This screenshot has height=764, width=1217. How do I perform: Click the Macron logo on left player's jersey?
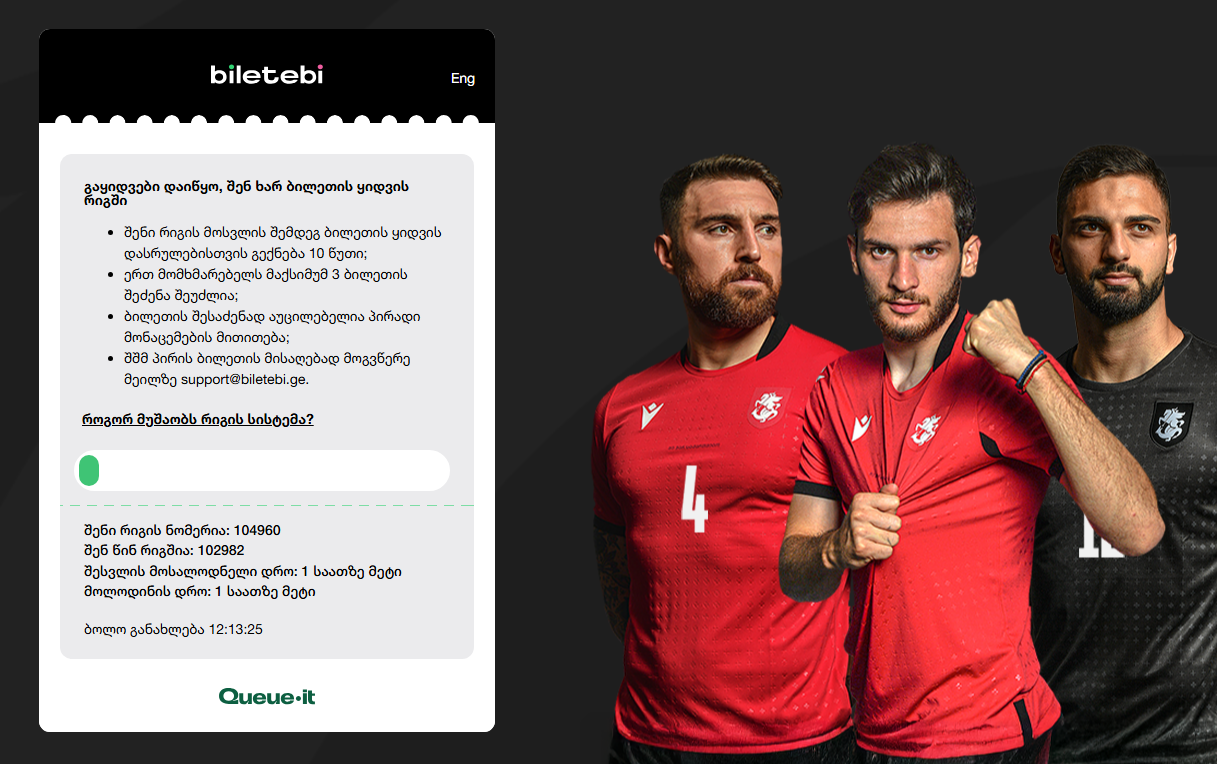click(x=652, y=415)
